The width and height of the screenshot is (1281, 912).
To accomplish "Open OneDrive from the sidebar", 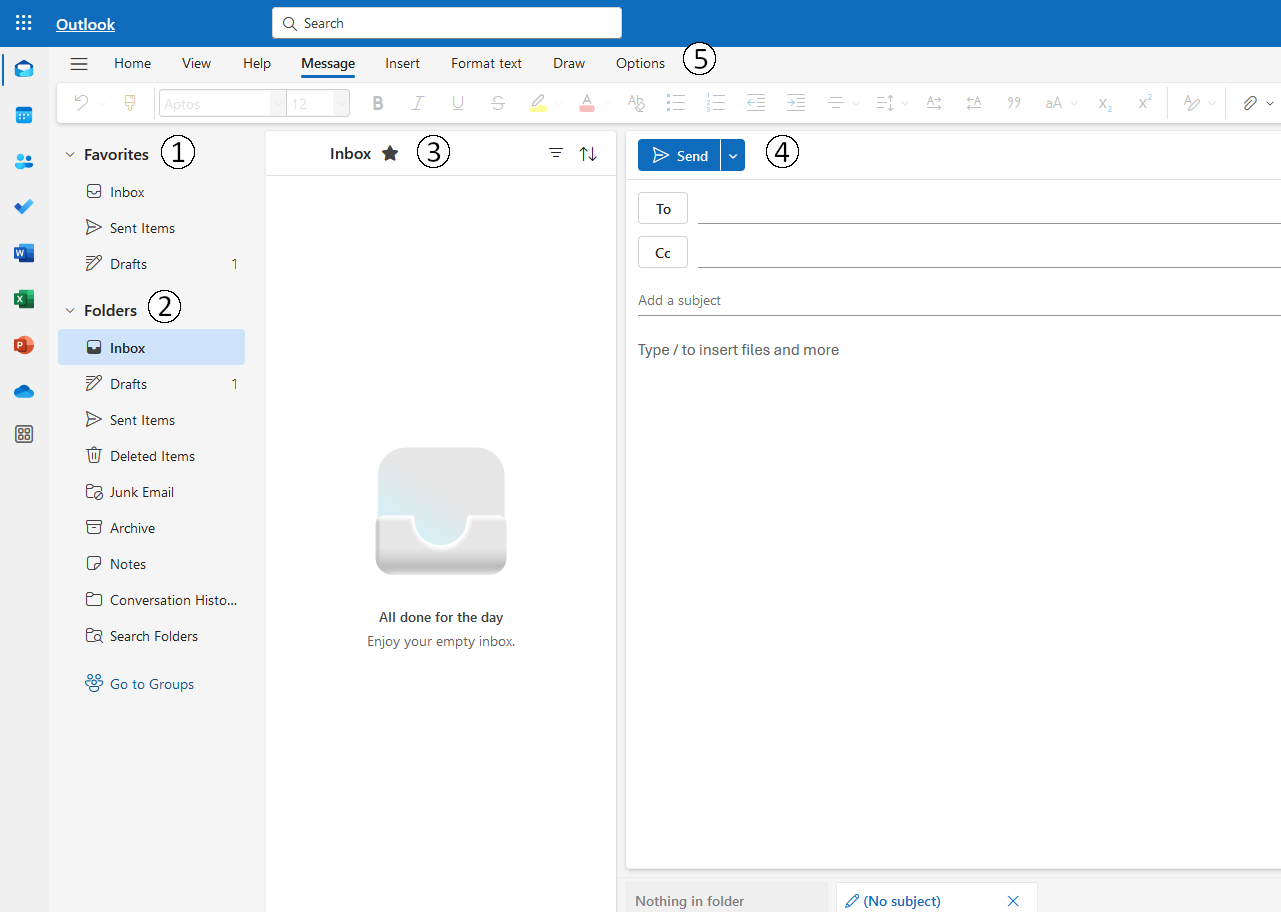I will (23, 391).
